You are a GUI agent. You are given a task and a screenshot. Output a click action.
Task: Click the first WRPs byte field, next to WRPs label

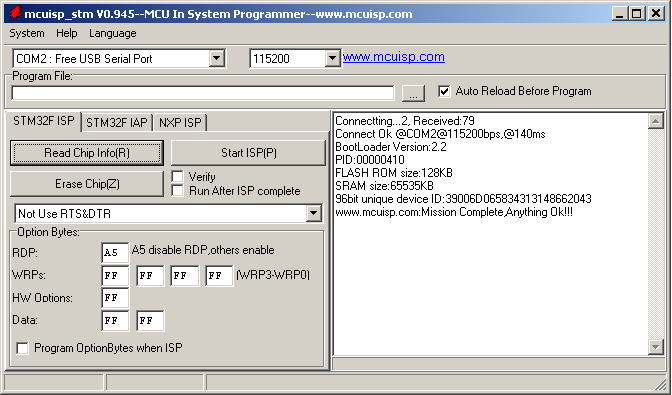115,275
